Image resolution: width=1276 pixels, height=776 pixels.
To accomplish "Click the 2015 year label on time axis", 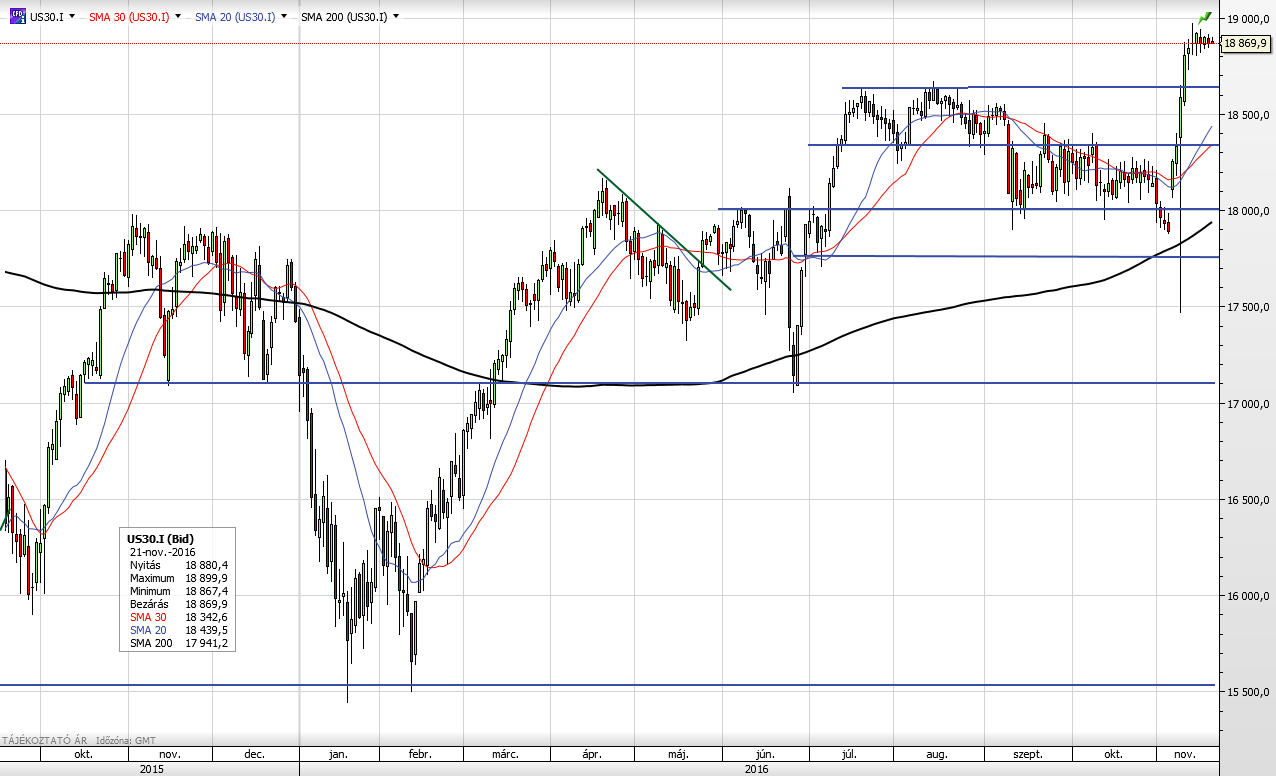I will coord(151,769).
